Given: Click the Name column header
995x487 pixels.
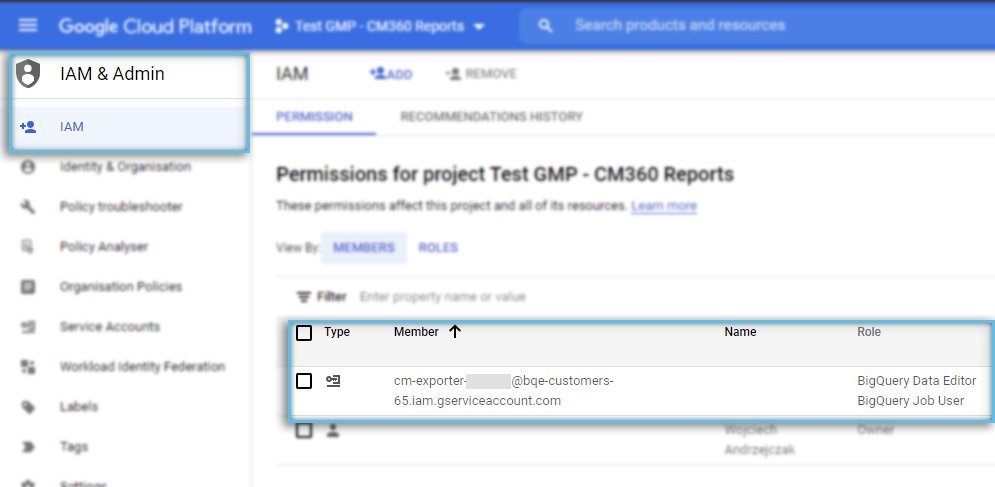Looking at the screenshot, I should tap(741, 331).
